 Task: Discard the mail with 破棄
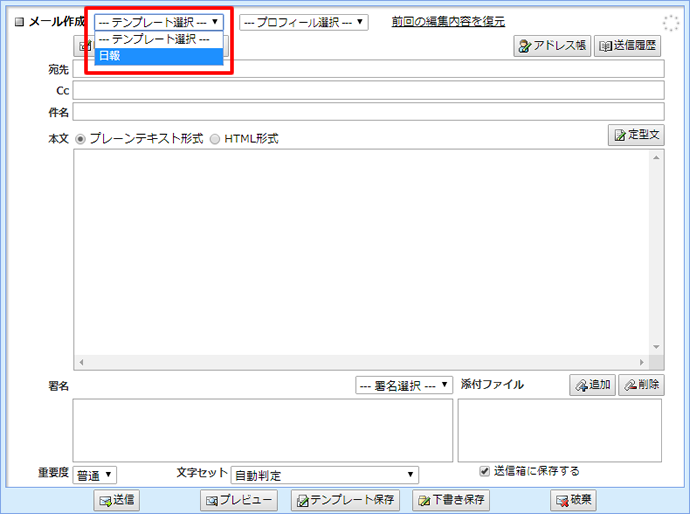click(573, 499)
